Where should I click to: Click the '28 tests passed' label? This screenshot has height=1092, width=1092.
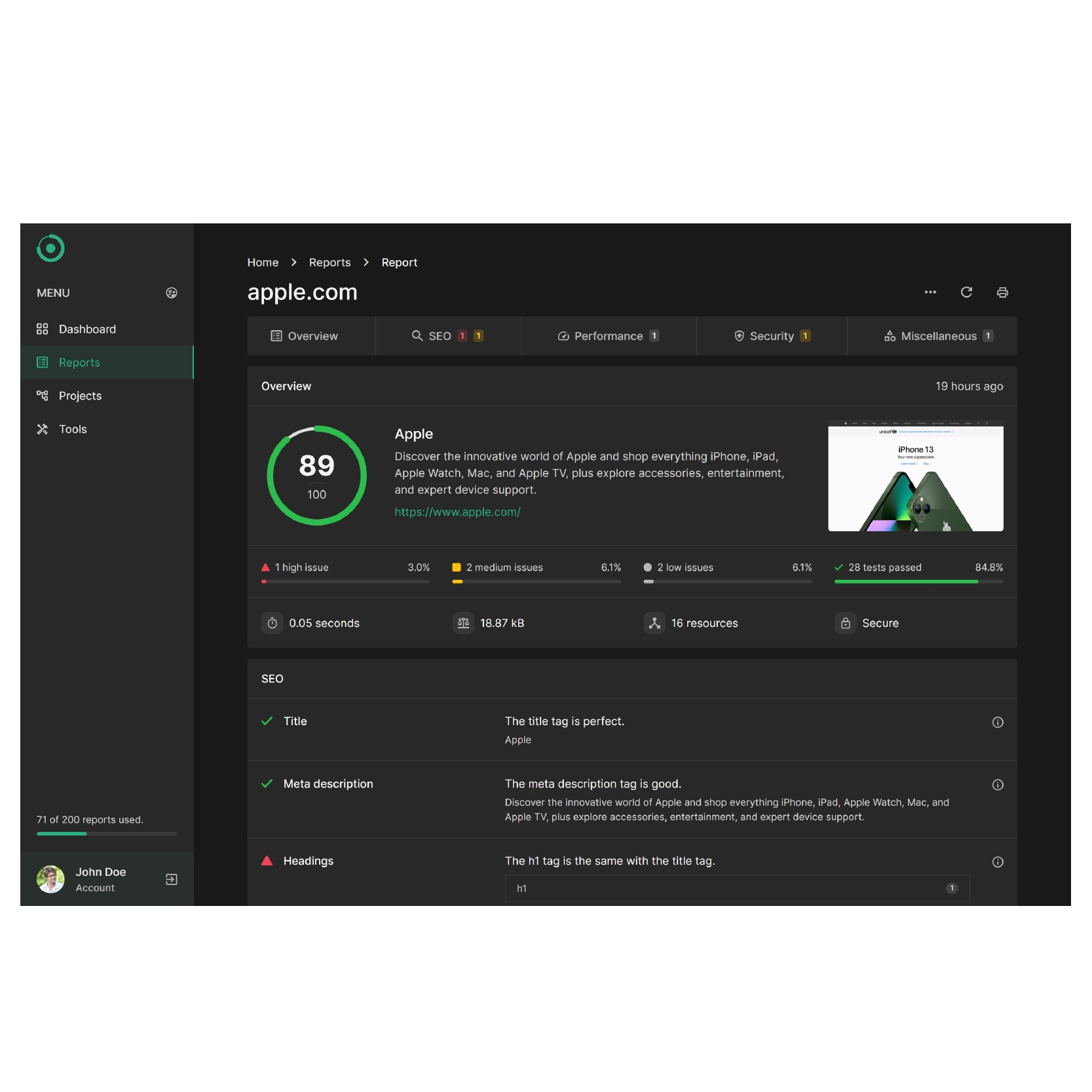[885, 567]
